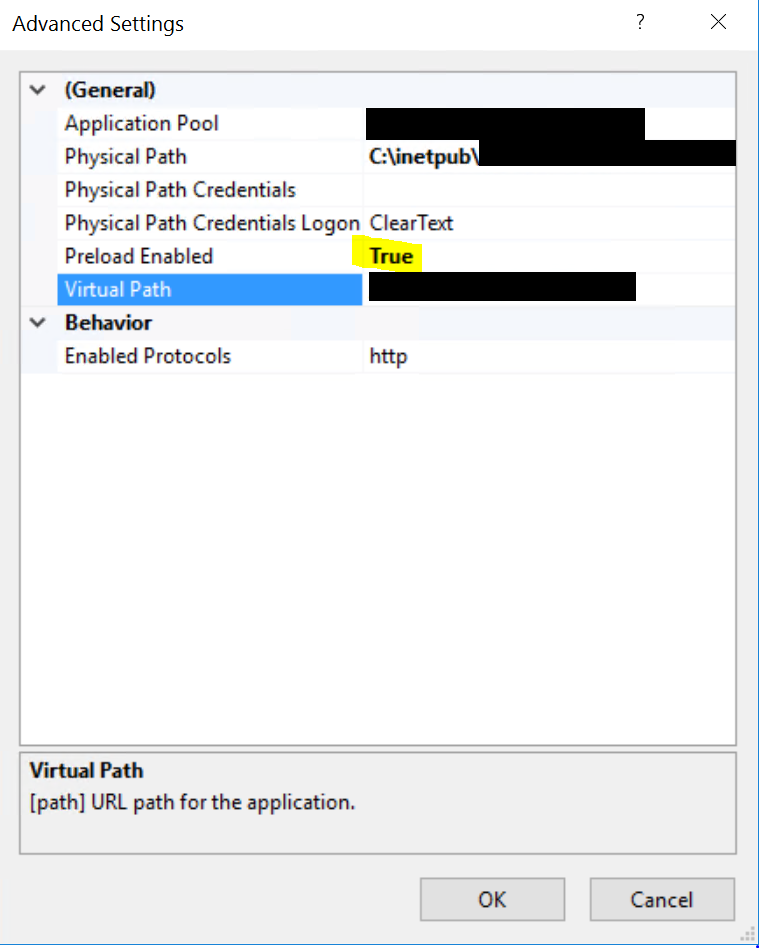This screenshot has height=948, width=759.
Task: Select Physical Path Credentials row
Action: coord(397,190)
